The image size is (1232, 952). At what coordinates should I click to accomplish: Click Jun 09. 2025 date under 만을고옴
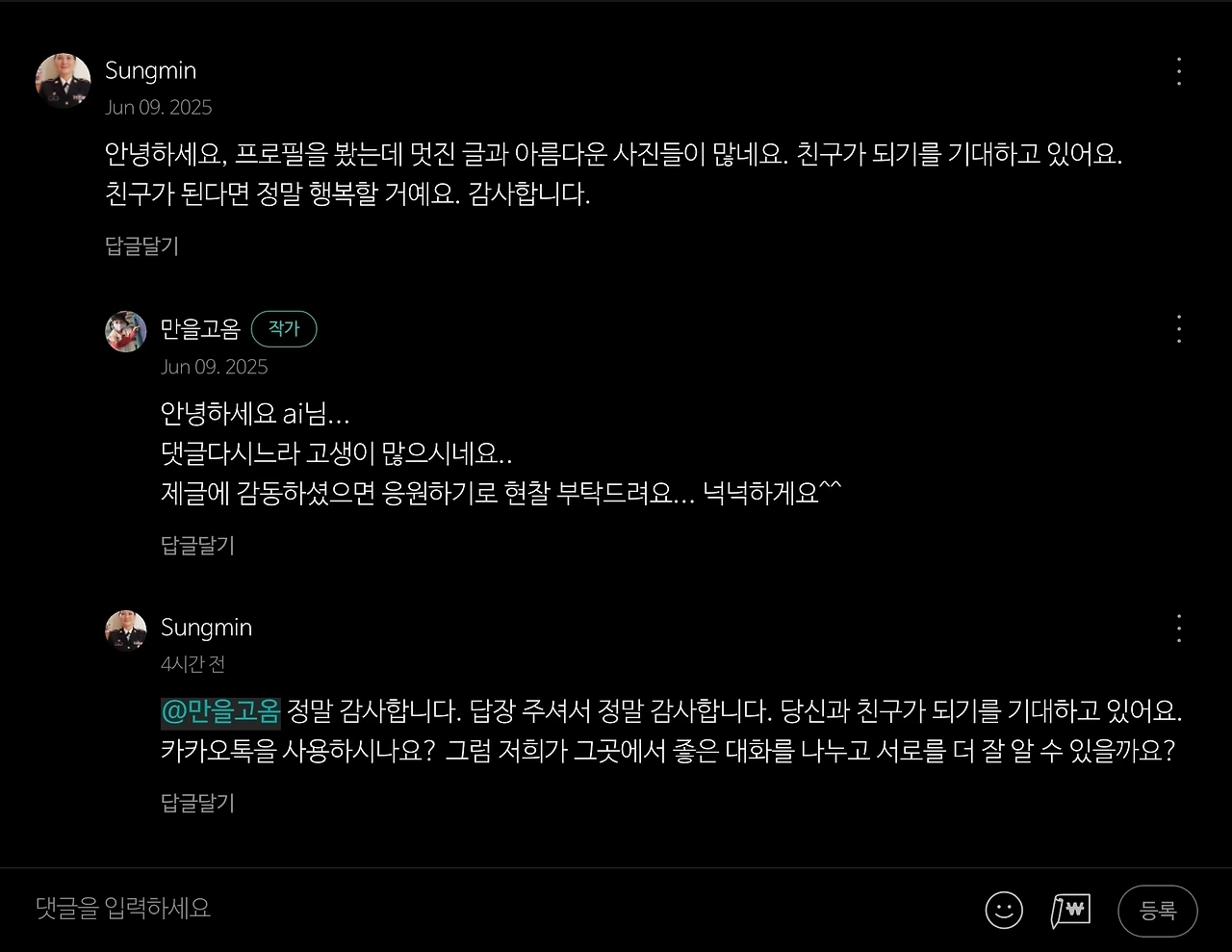tap(215, 367)
